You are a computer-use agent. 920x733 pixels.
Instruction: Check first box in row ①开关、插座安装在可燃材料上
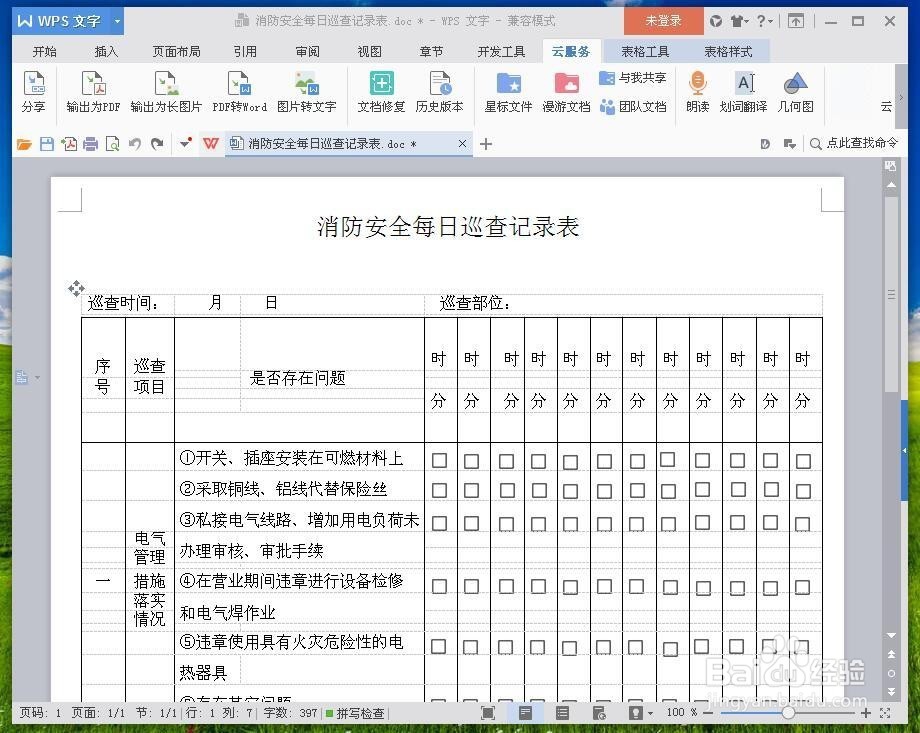(439, 460)
